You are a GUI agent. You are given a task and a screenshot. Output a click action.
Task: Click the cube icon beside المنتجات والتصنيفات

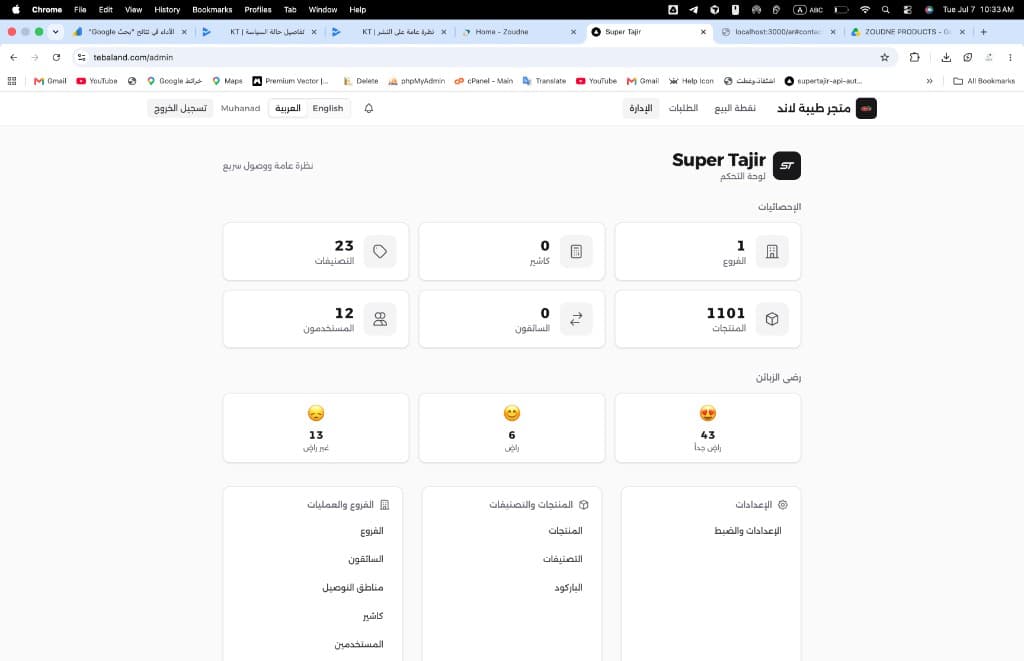pos(584,504)
